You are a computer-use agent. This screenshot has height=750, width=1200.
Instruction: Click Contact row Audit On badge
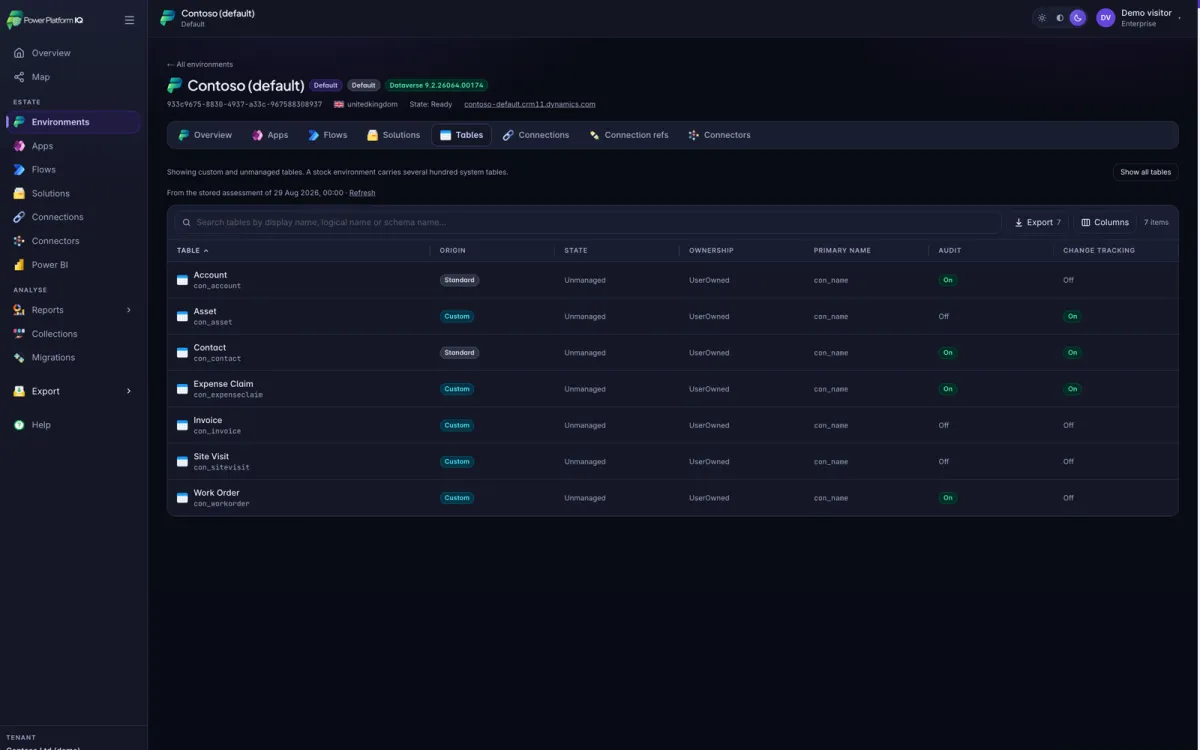point(947,353)
